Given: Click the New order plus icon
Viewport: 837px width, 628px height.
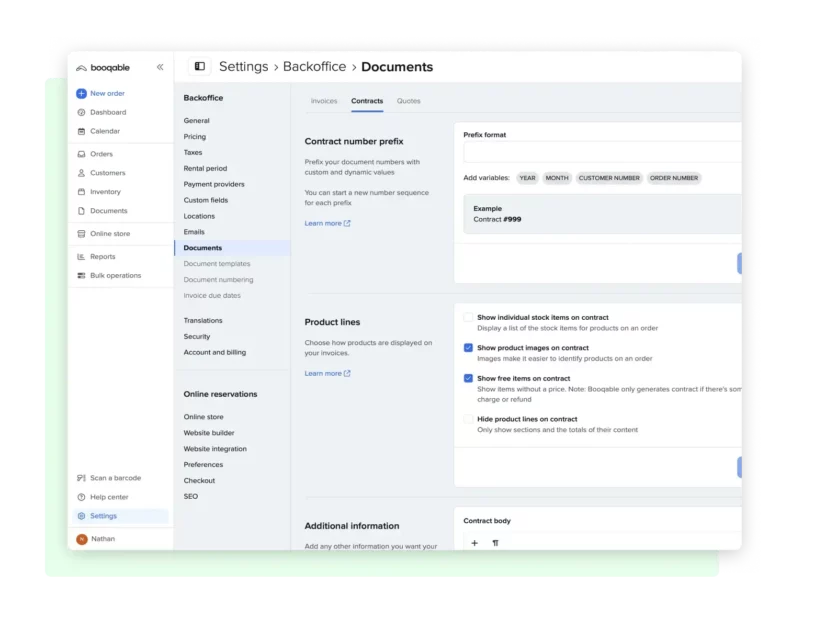Looking at the screenshot, I should click(x=81, y=93).
